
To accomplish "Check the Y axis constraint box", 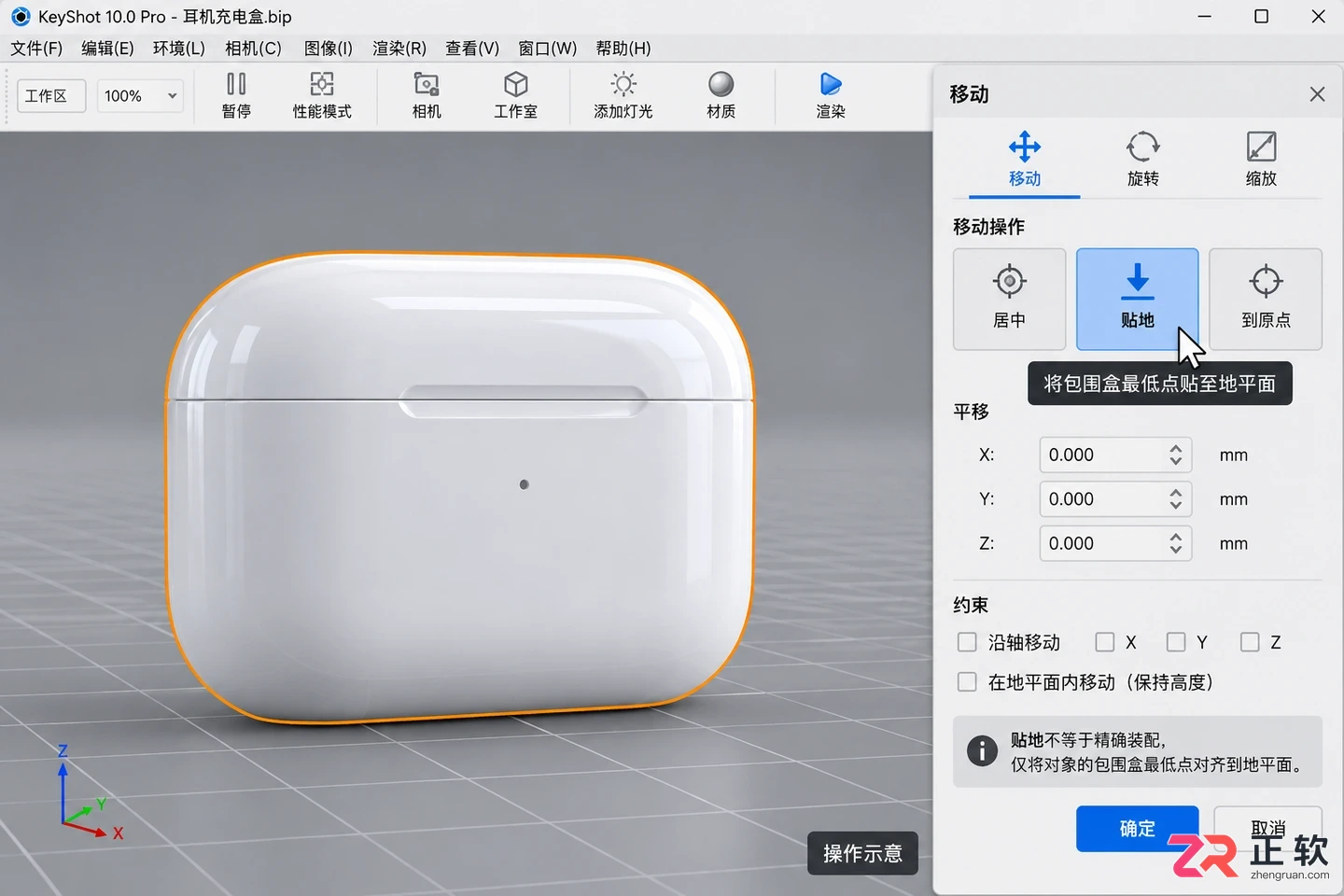I will (x=1176, y=642).
